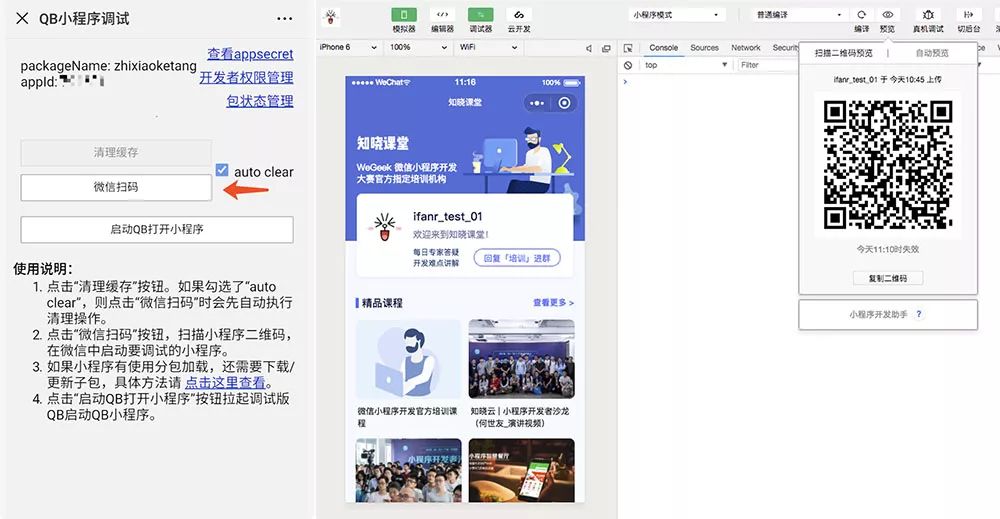Open the 开发者权限管理 link
The image size is (1000, 519).
coord(246,77)
